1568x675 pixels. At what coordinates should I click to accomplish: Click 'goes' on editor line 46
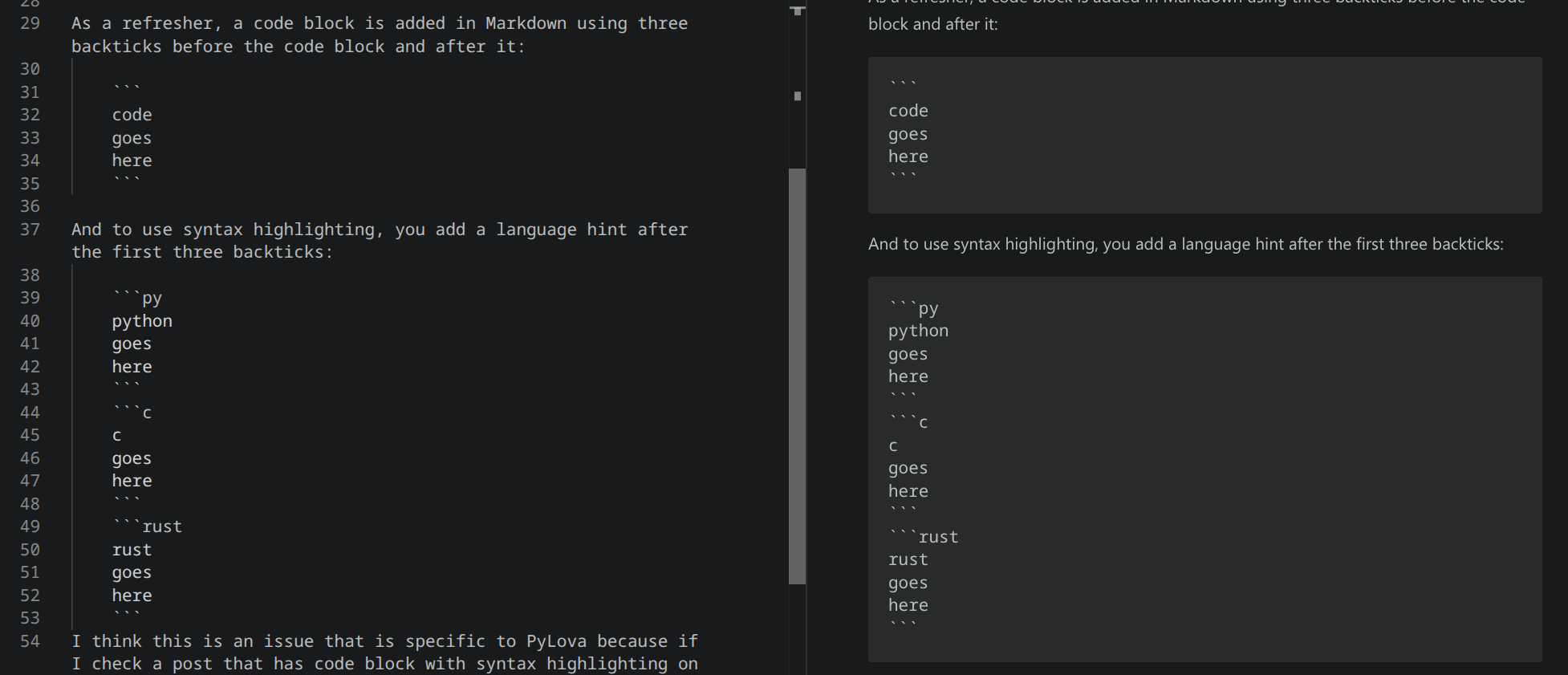[132, 458]
